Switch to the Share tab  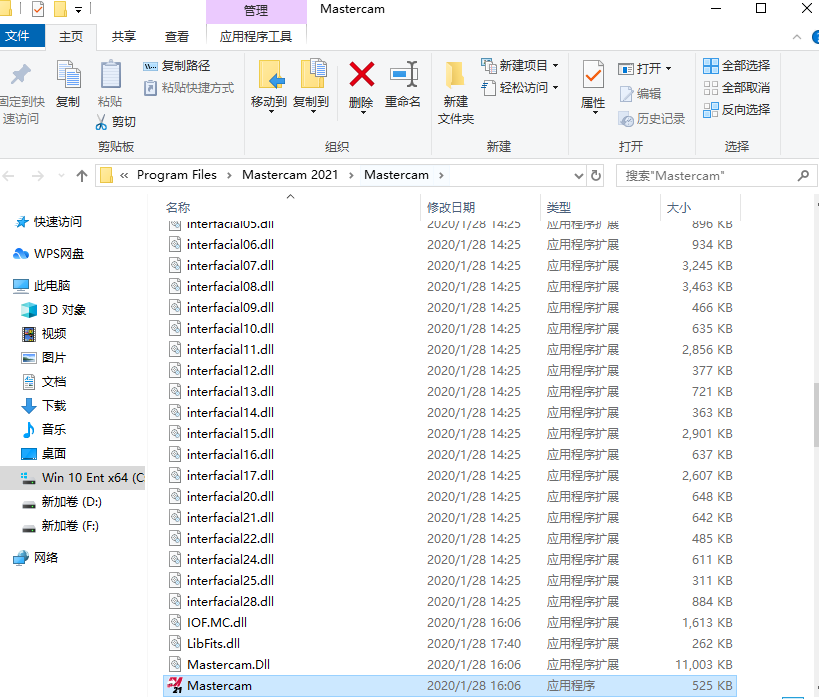click(x=124, y=37)
